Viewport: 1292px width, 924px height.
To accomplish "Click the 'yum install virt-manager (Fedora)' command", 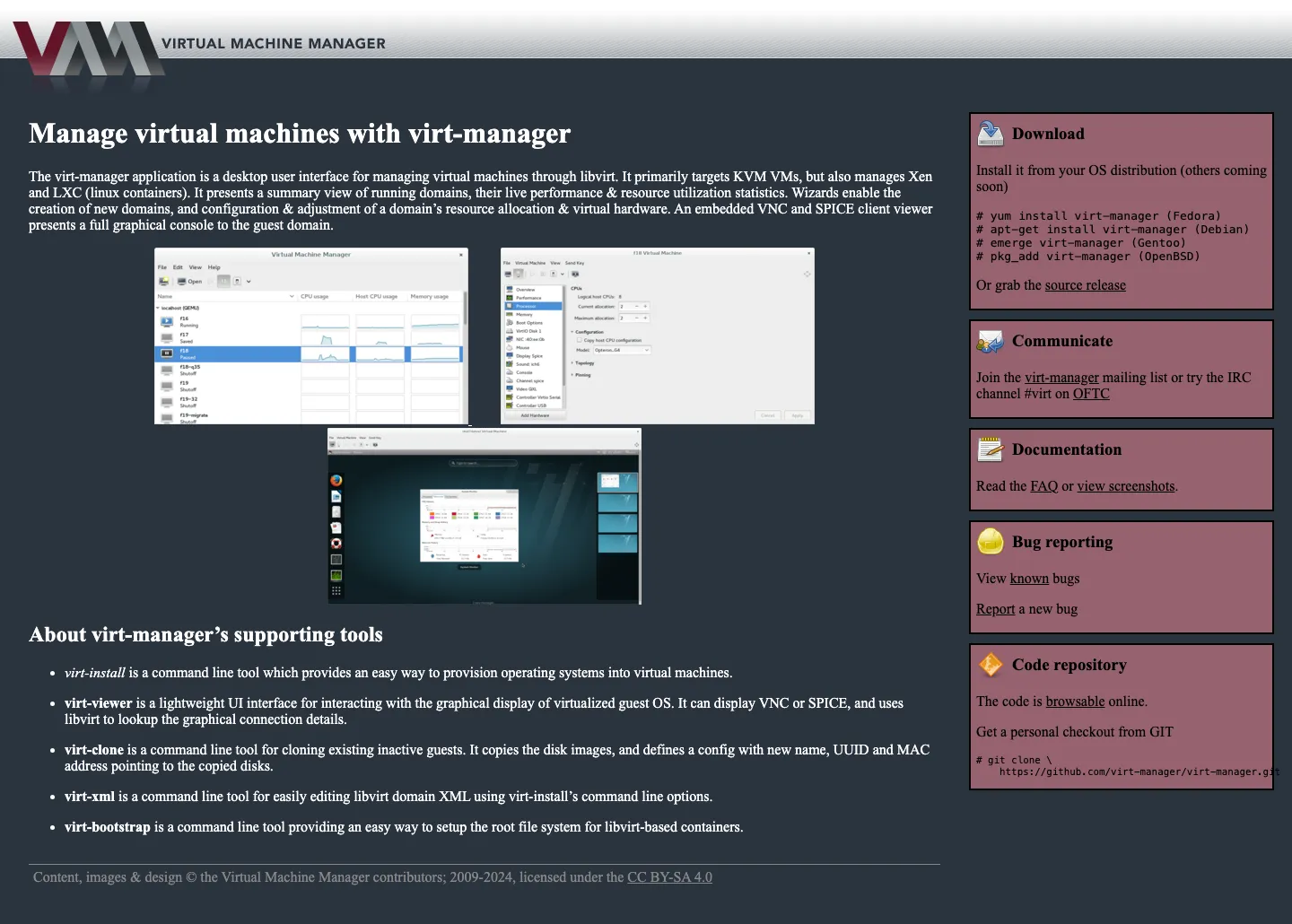I will point(1099,216).
